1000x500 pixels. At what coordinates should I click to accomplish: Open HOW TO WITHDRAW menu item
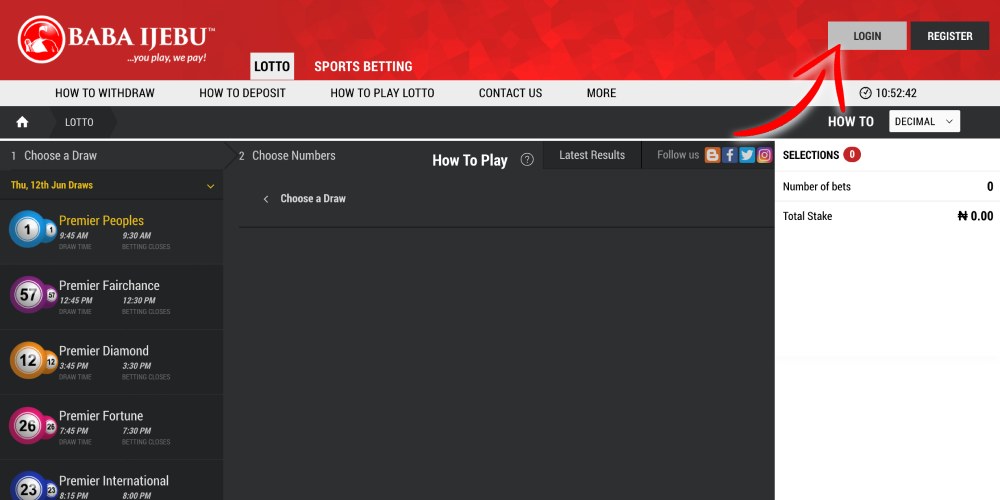click(105, 93)
